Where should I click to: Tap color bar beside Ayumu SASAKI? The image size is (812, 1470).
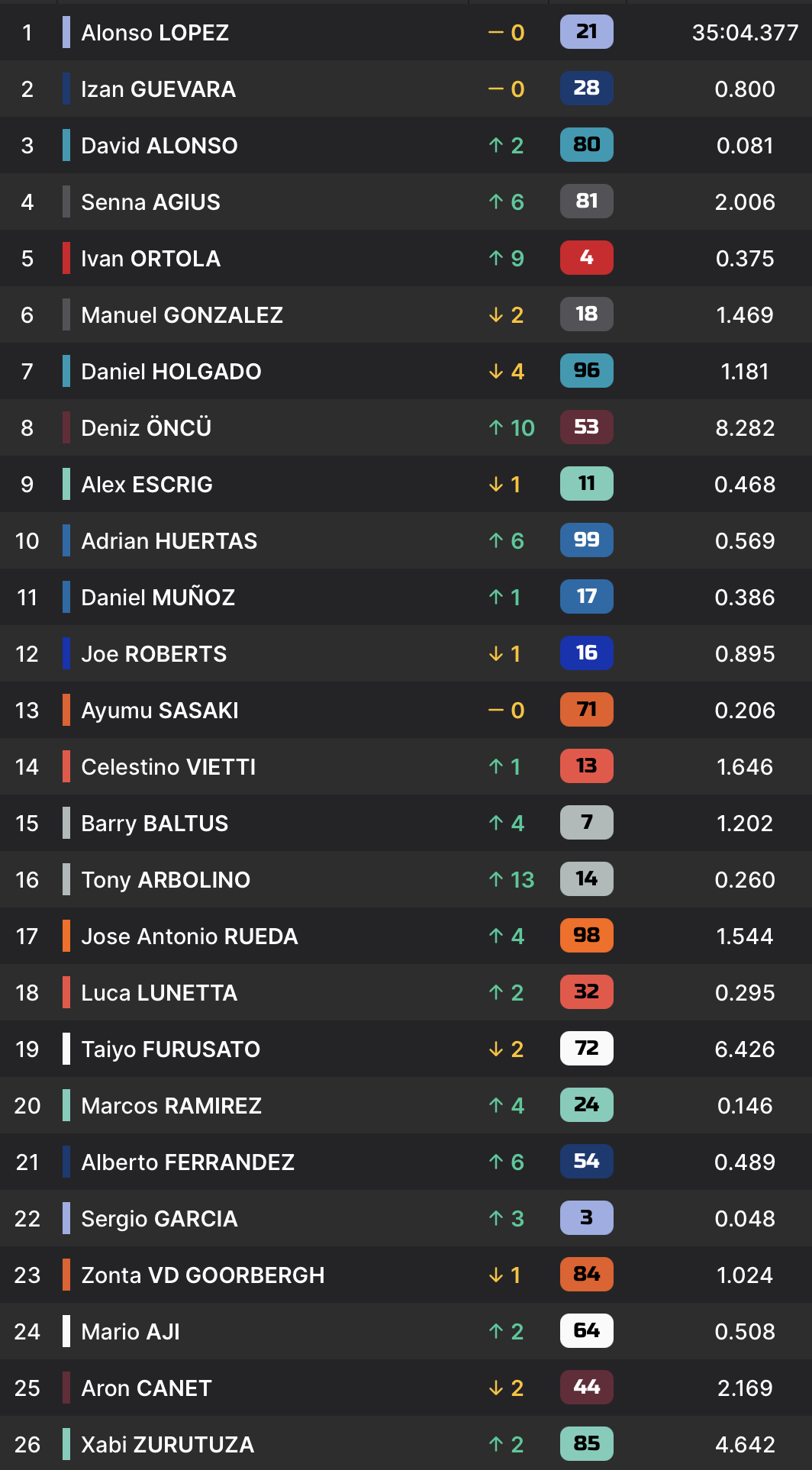[66, 710]
